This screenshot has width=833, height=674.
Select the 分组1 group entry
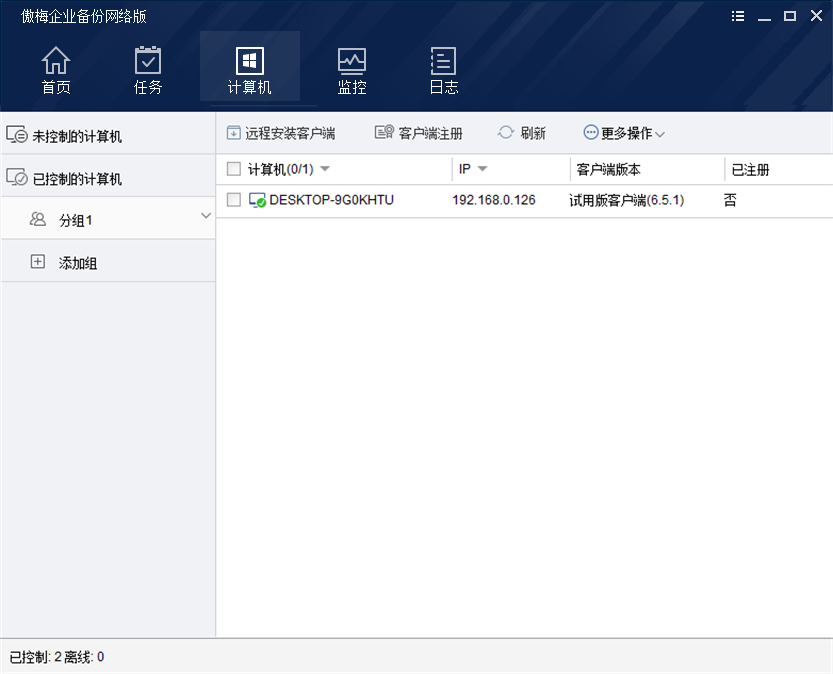tap(108, 220)
